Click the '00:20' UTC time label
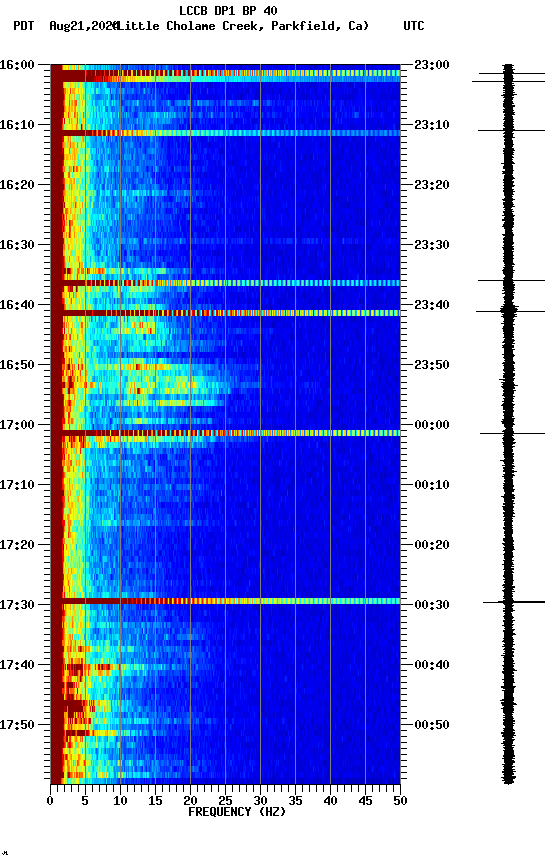The width and height of the screenshot is (552, 864). point(432,545)
